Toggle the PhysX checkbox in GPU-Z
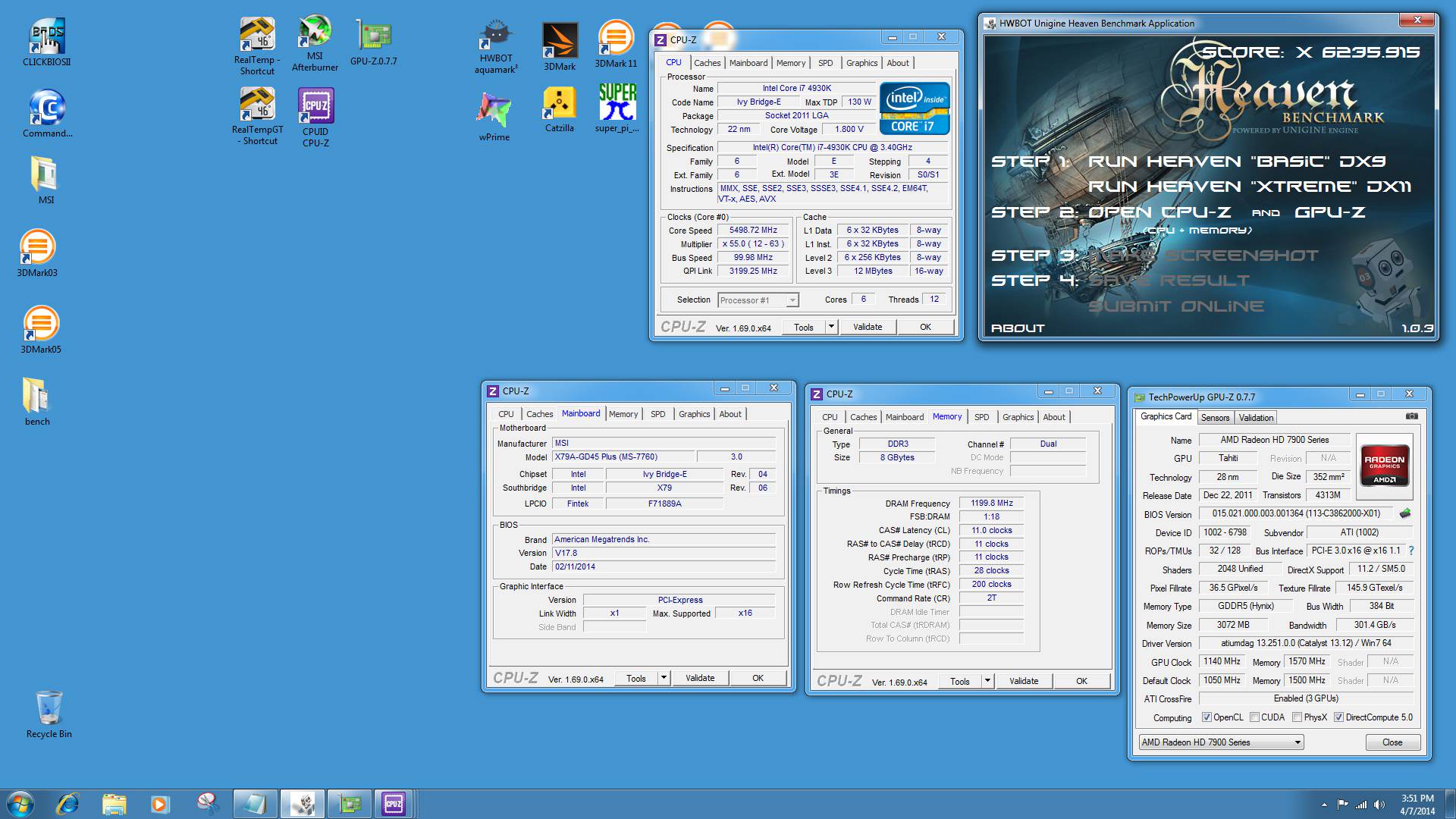This screenshot has width=1456, height=819. coord(1298,717)
